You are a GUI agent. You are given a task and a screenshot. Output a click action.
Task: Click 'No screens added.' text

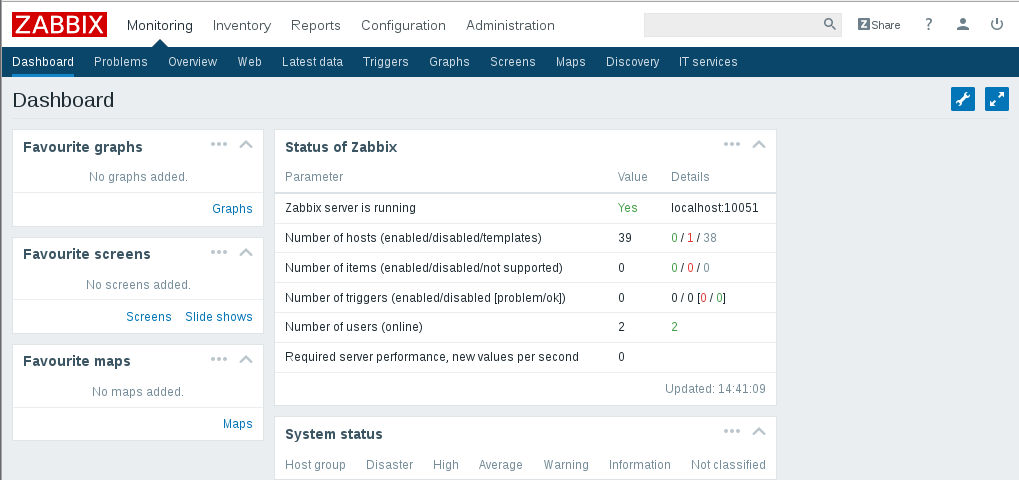138,284
